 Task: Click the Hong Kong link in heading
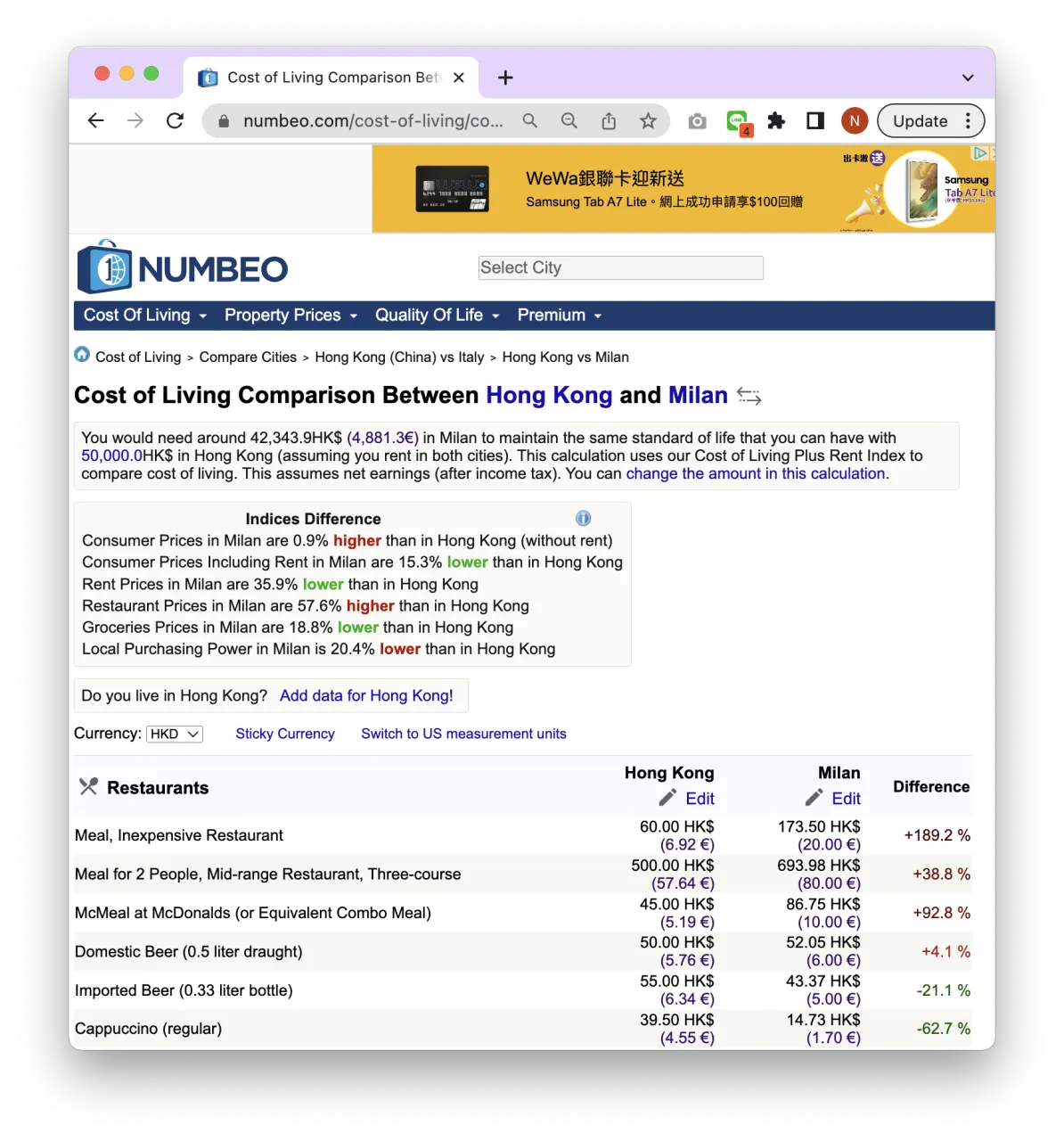click(x=549, y=395)
